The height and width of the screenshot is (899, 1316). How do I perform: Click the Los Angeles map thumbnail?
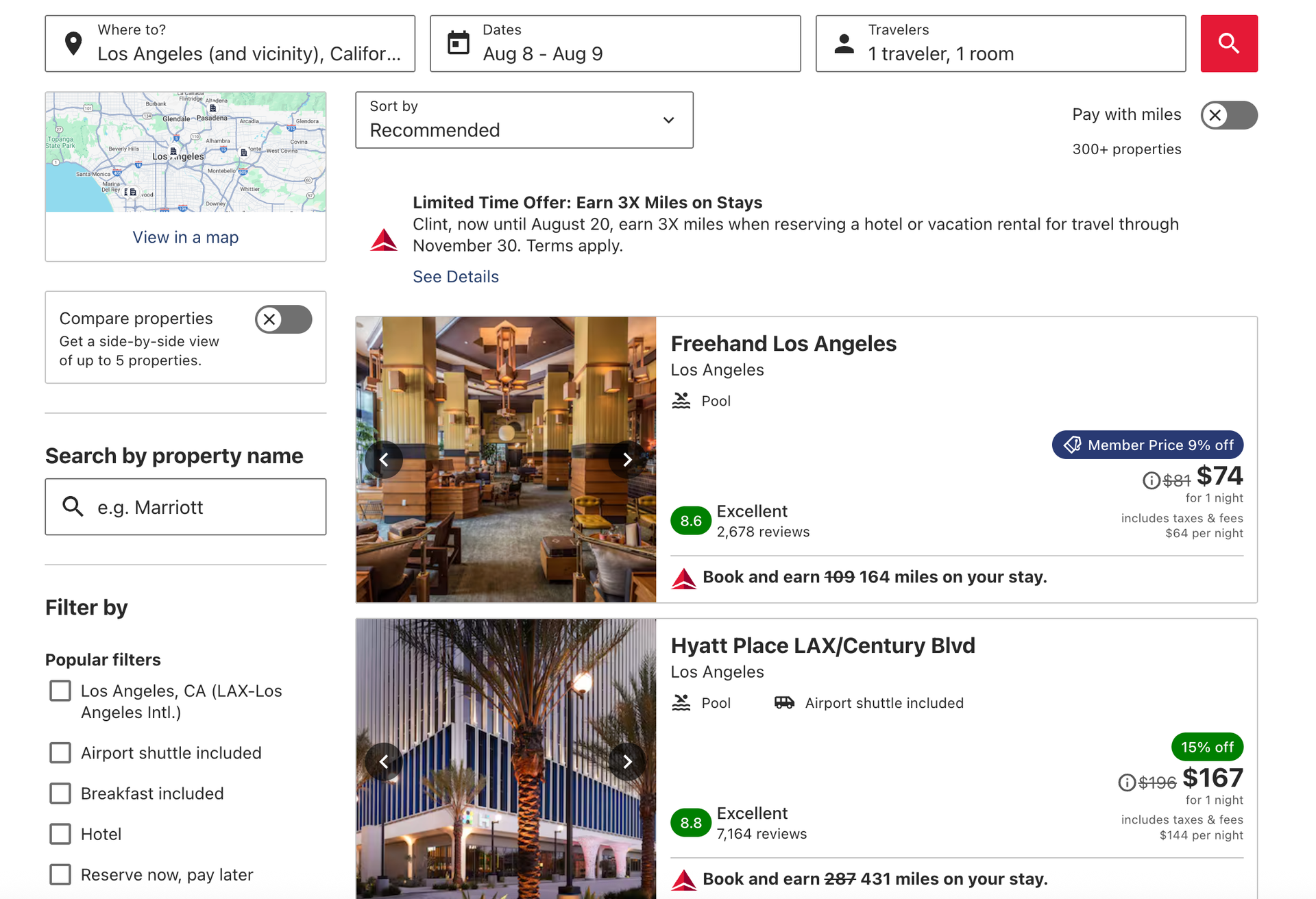(x=186, y=151)
